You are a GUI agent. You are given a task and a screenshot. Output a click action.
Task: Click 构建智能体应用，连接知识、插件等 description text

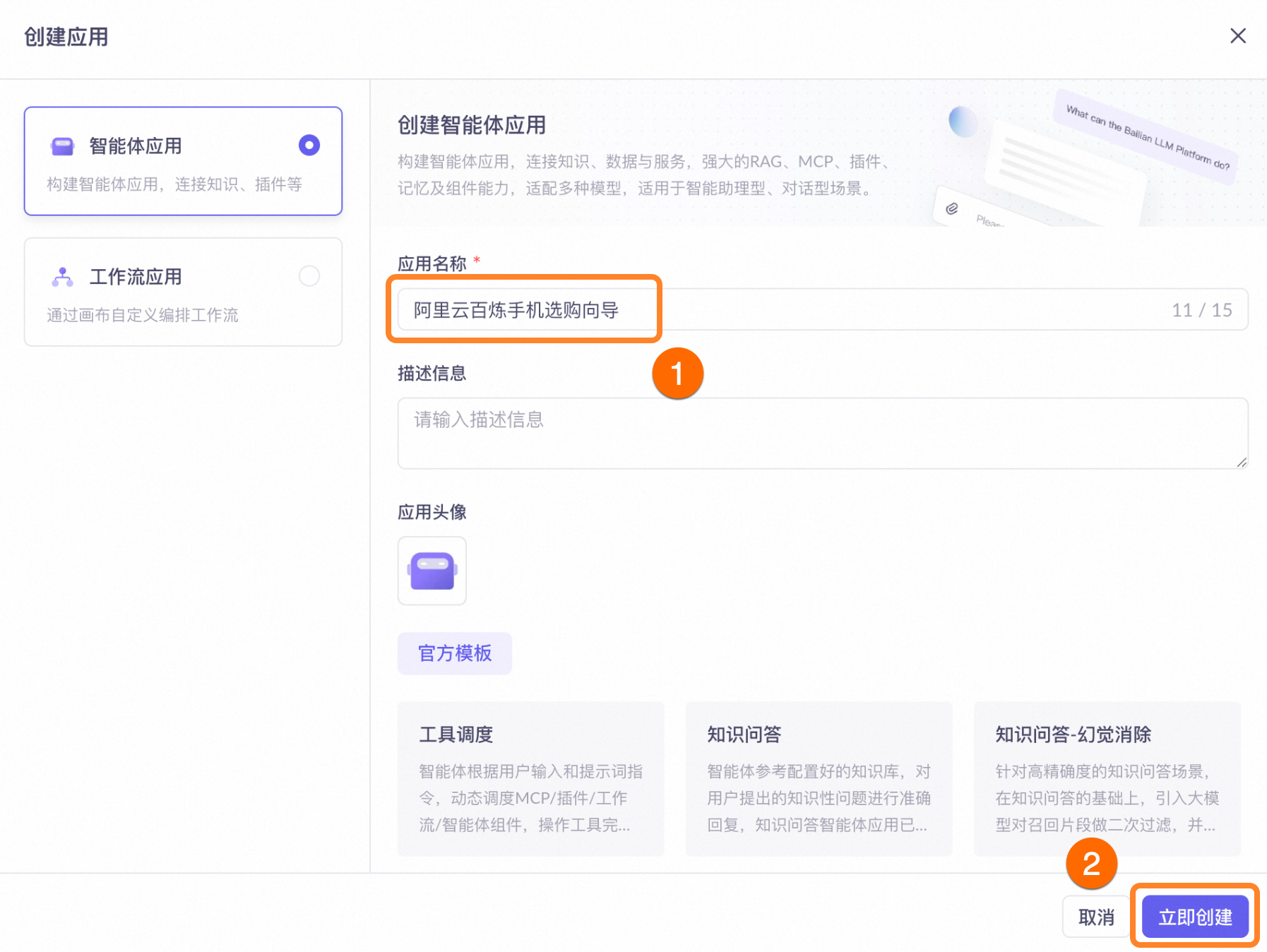point(174,184)
